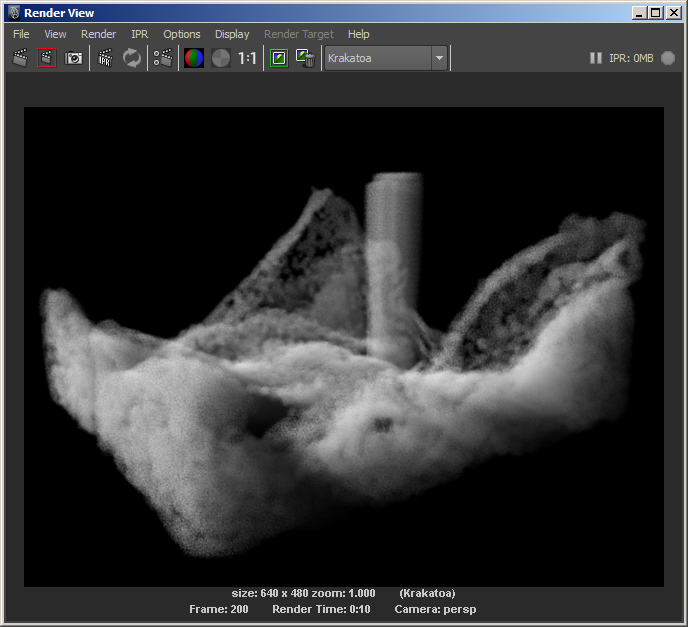
Task: Pause IPR tuning with the pause button
Action: coord(595,58)
